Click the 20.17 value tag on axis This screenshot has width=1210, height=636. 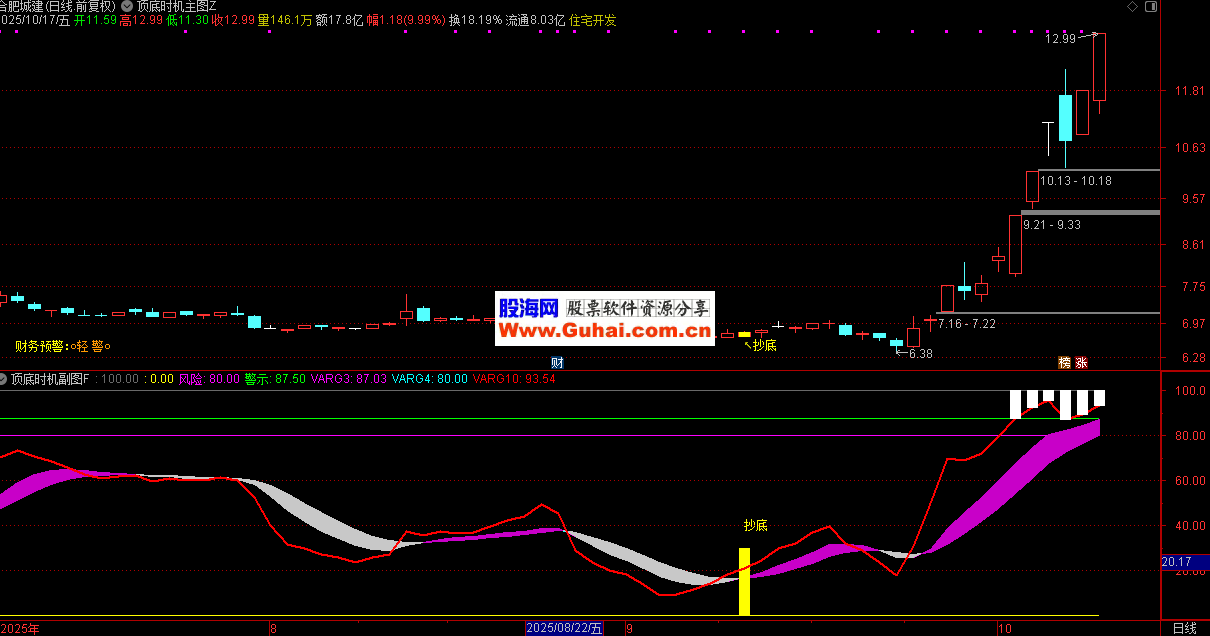pyautogui.click(x=1176, y=562)
